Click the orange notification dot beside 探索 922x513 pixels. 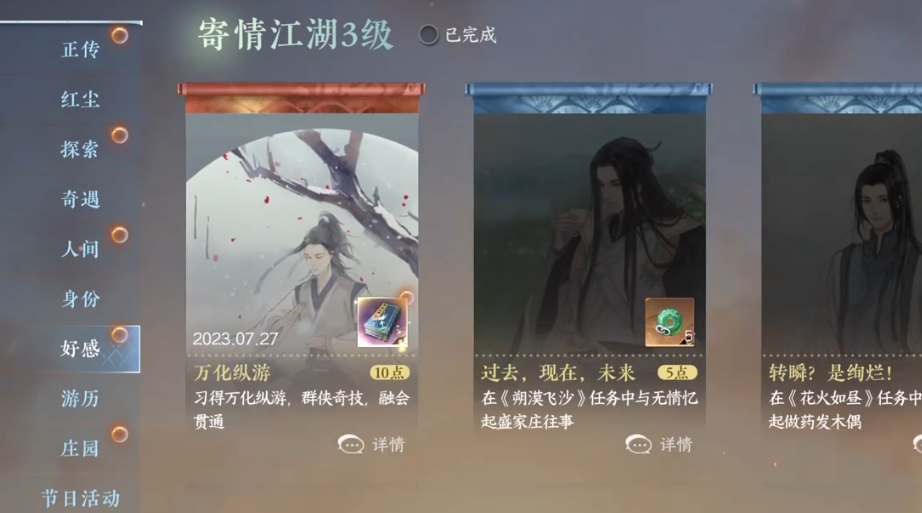(x=120, y=135)
